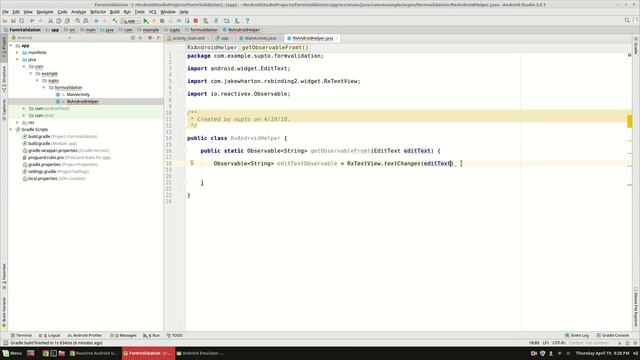Click the Replace toolbar icon
Viewport: 640px width, 360px height.
86,20
